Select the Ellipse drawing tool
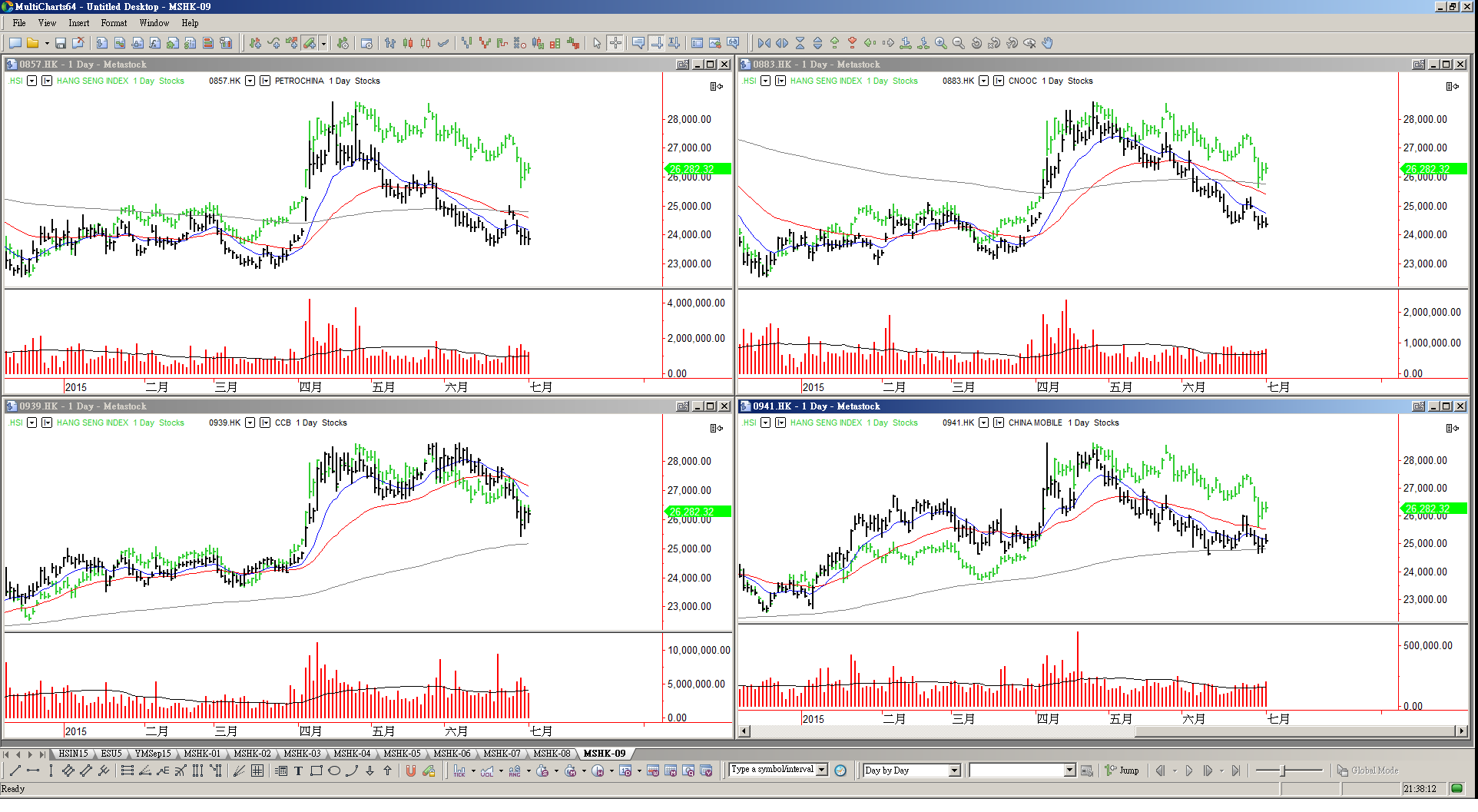Viewport: 1478px width, 812px height. tap(334, 771)
